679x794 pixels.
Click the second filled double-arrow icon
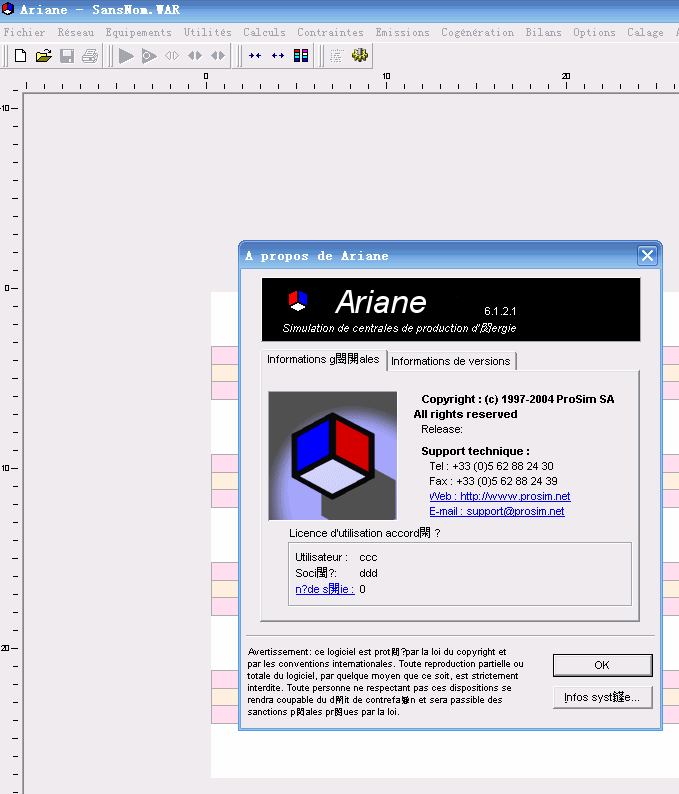(218, 56)
